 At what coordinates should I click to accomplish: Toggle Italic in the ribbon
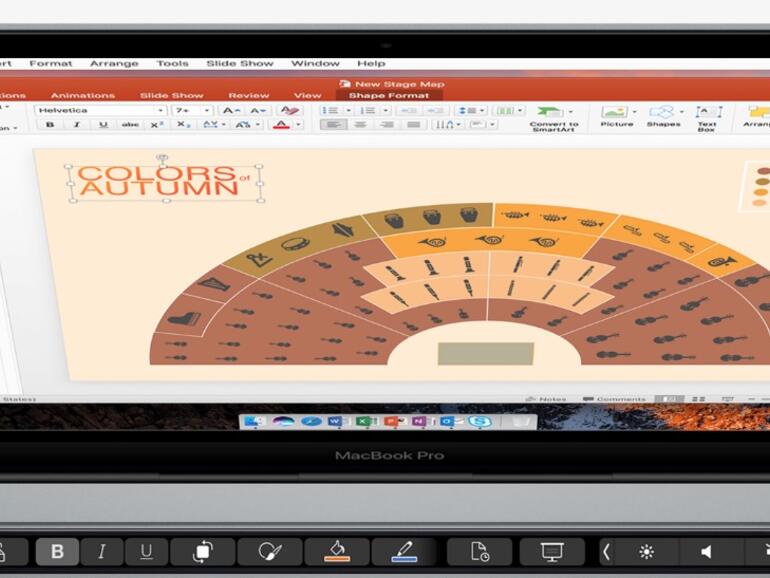(x=77, y=125)
